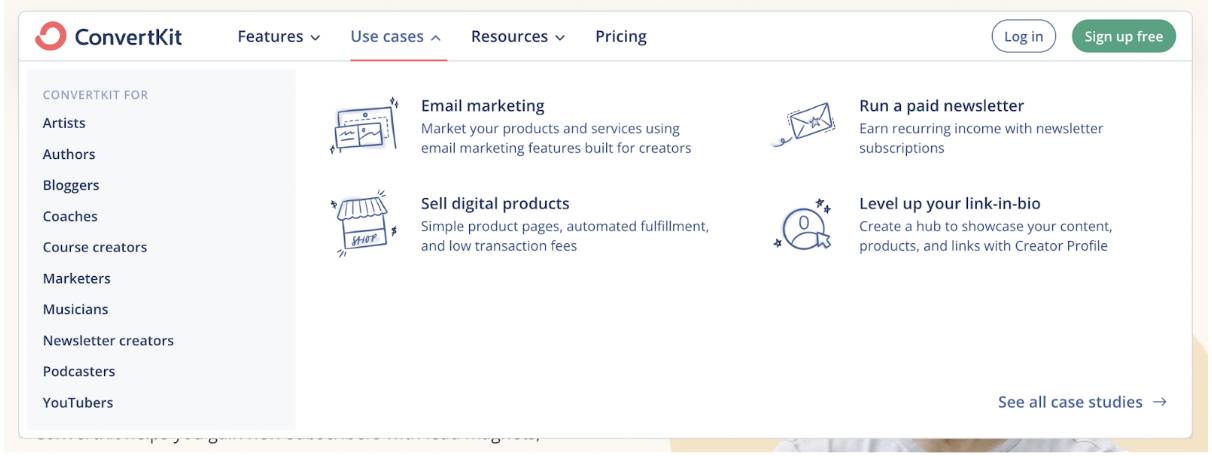Open the Run a paid newsletter heading
The image size is (1212, 456).
[x=942, y=105]
